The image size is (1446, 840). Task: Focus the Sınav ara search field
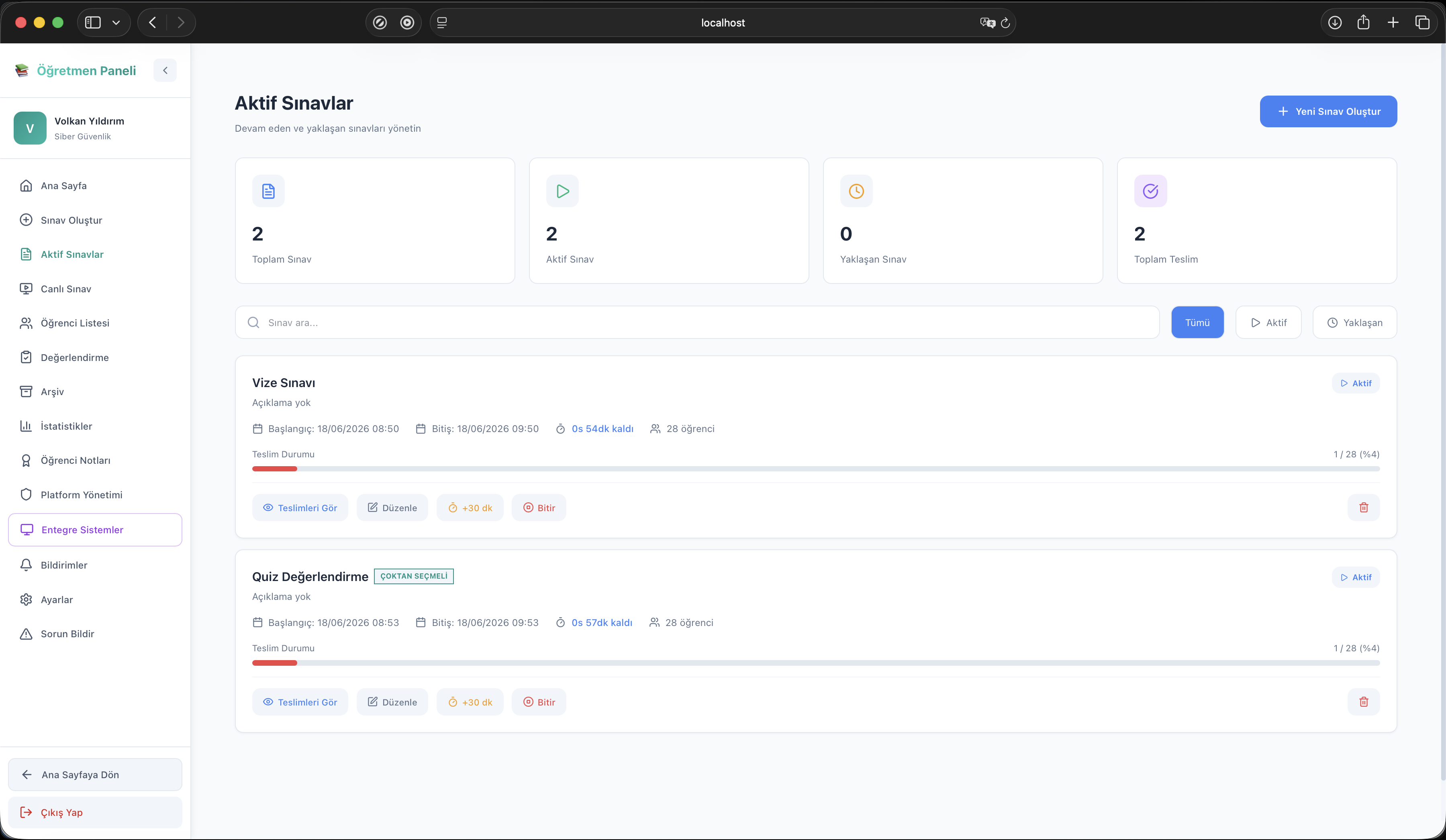click(697, 322)
